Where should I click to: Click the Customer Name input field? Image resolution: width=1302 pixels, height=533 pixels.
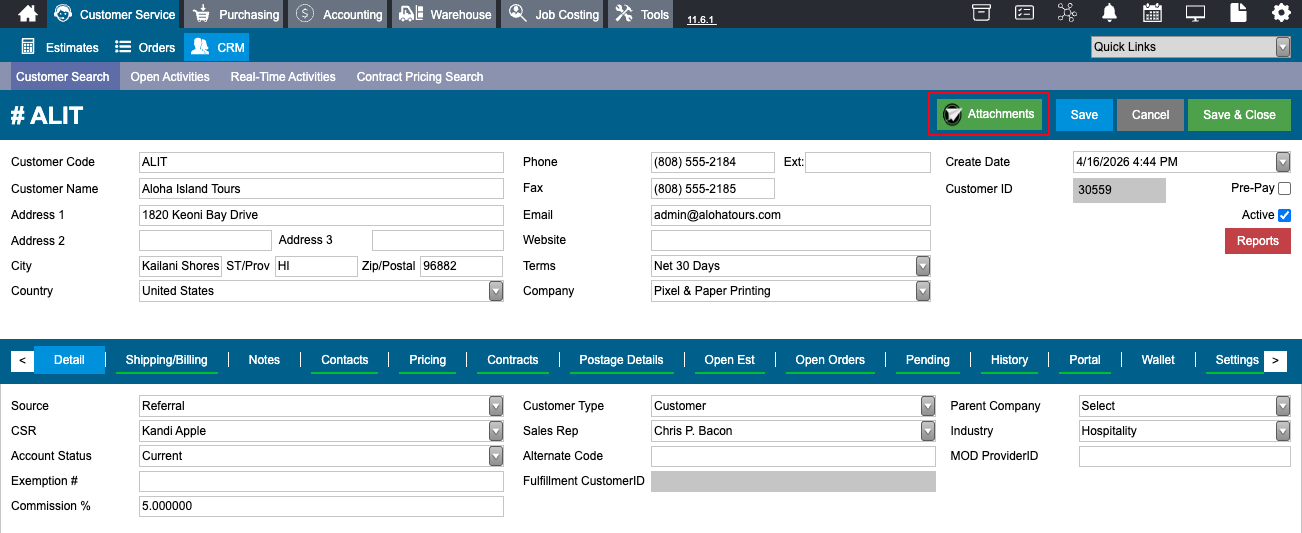[x=321, y=188]
